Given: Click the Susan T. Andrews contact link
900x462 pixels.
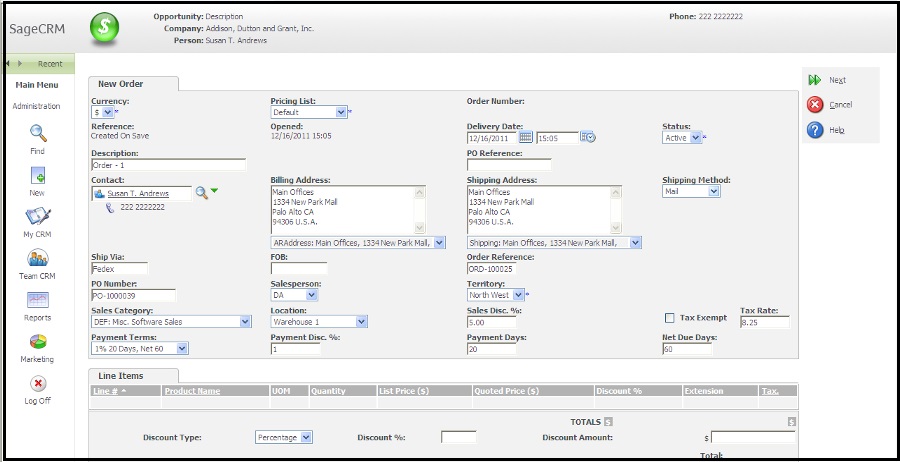Looking at the screenshot, I should (137, 194).
